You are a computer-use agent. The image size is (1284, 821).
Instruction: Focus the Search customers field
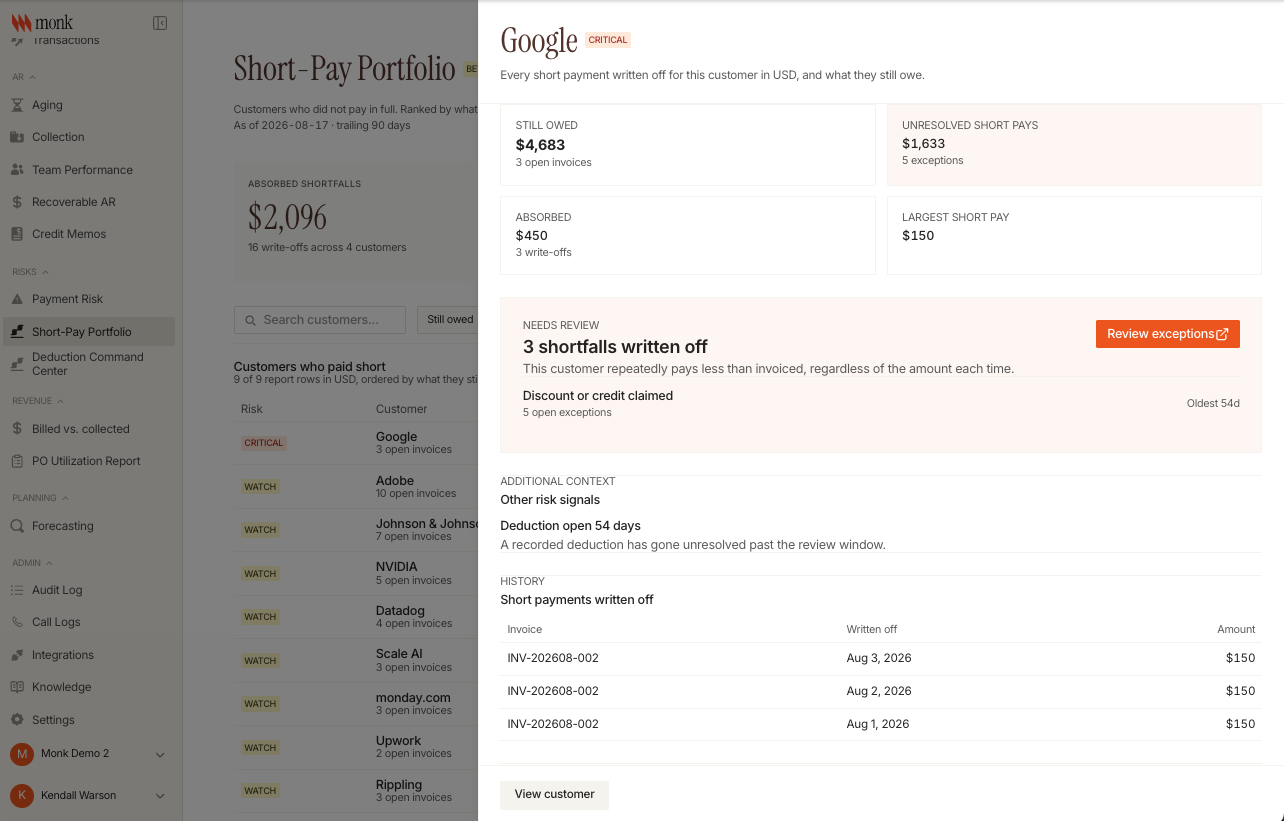pos(320,320)
